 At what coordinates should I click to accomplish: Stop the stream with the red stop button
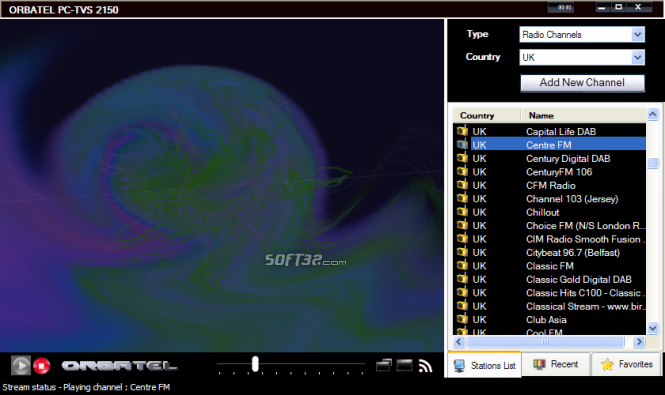tap(42, 365)
